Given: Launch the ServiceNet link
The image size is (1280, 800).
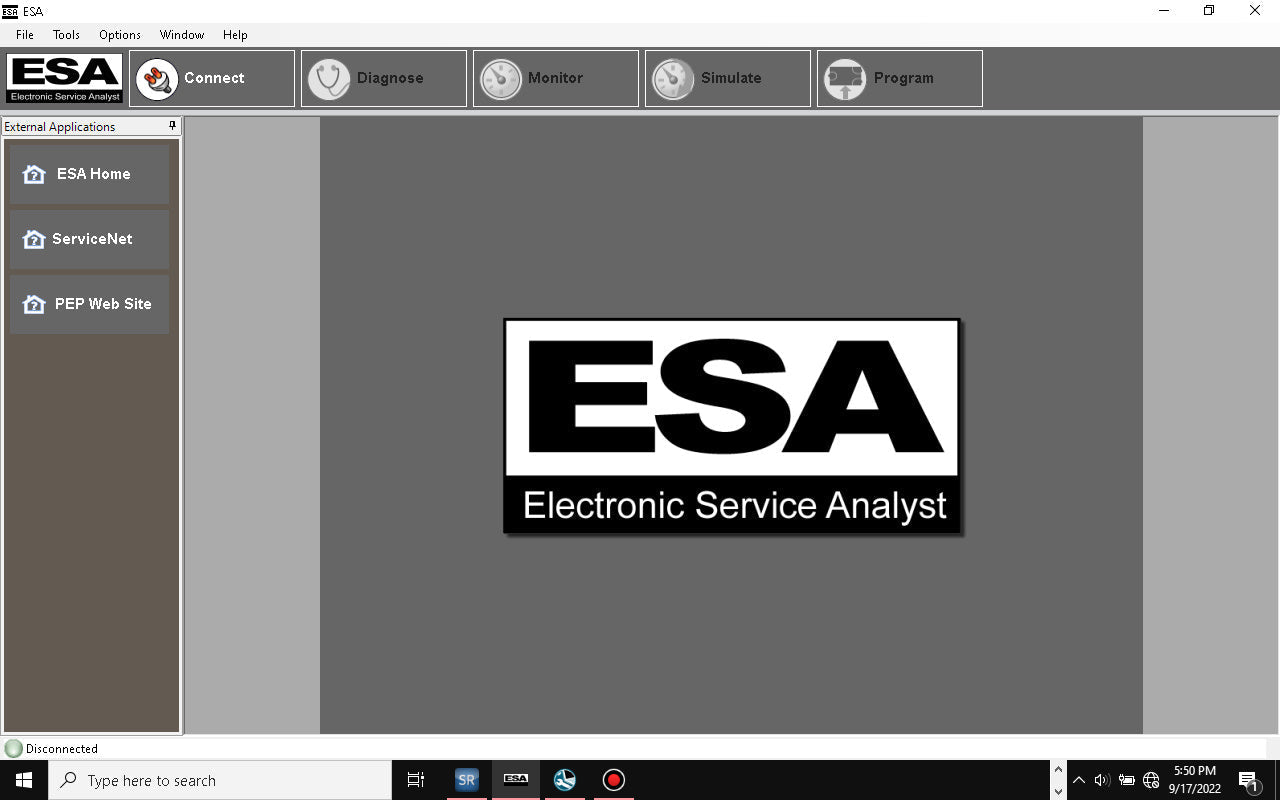Looking at the screenshot, I should [x=90, y=239].
